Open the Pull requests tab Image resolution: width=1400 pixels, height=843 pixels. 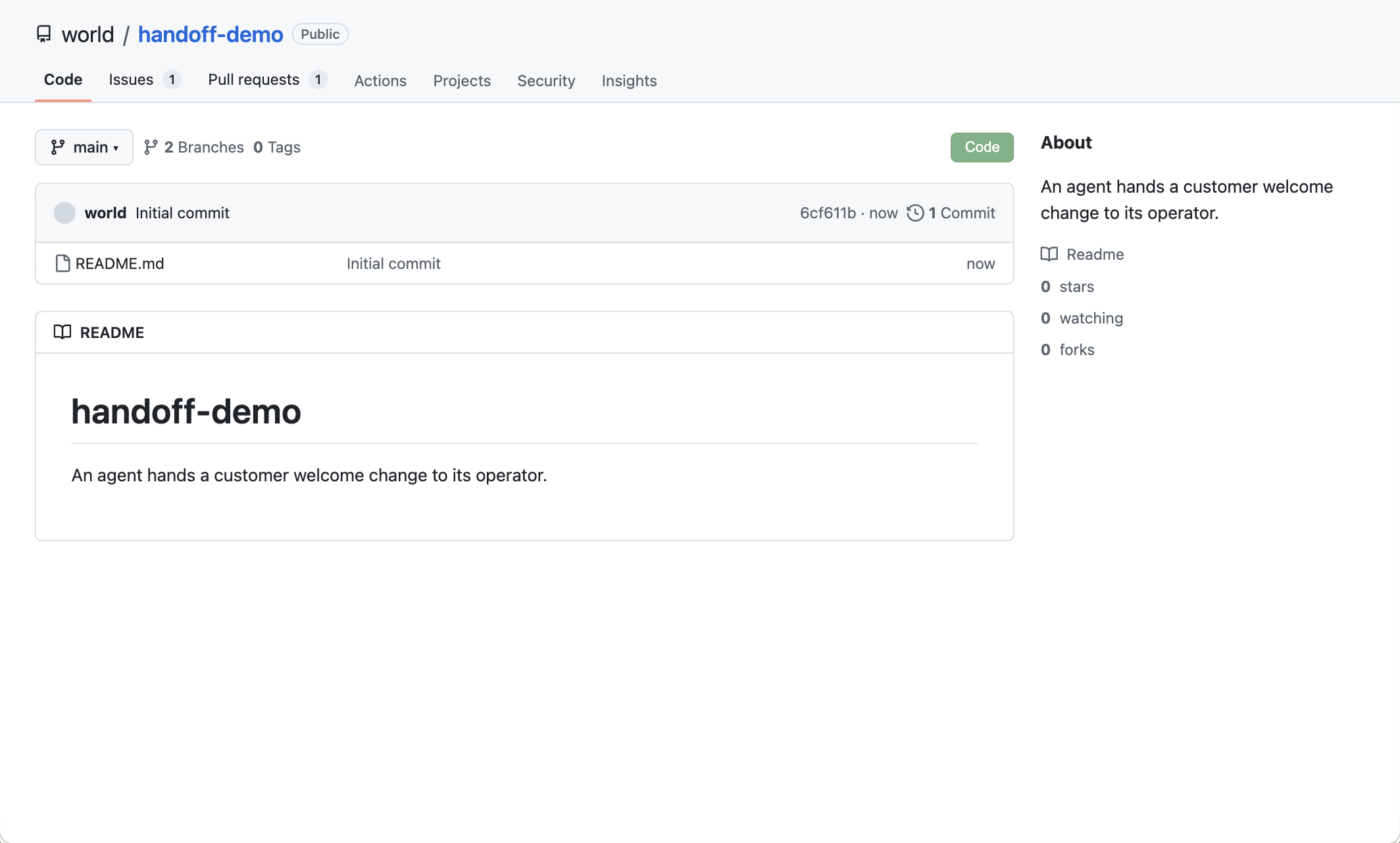coord(267,80)
